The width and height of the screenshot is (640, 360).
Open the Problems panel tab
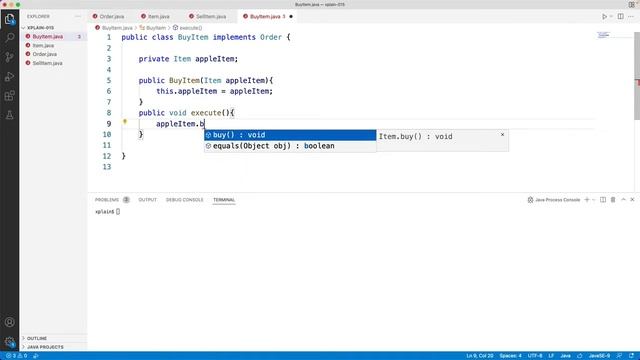pos(107,200)
